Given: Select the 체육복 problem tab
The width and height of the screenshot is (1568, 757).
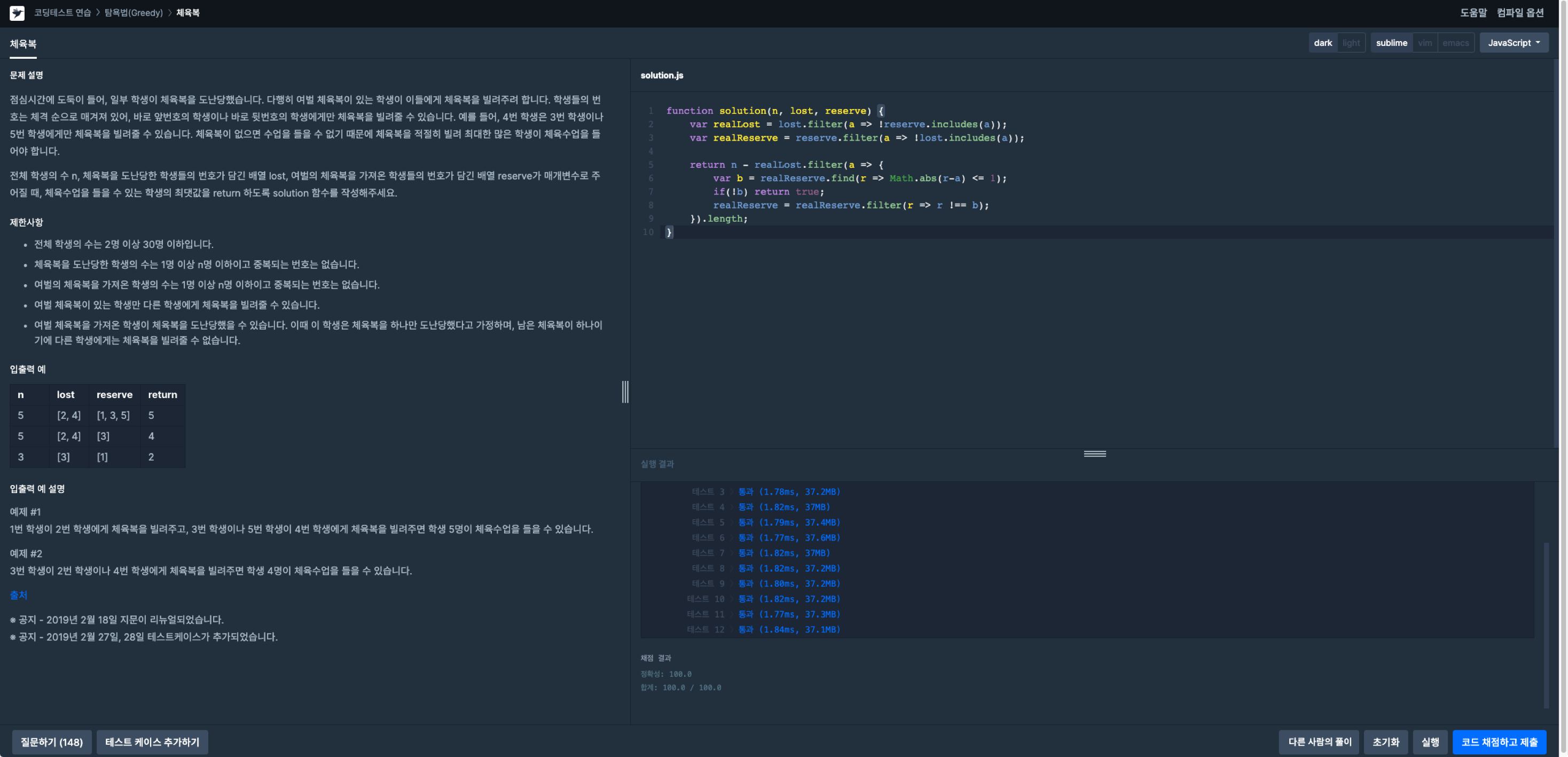Looking at the screenshot, I should click(x=23, y=44).
